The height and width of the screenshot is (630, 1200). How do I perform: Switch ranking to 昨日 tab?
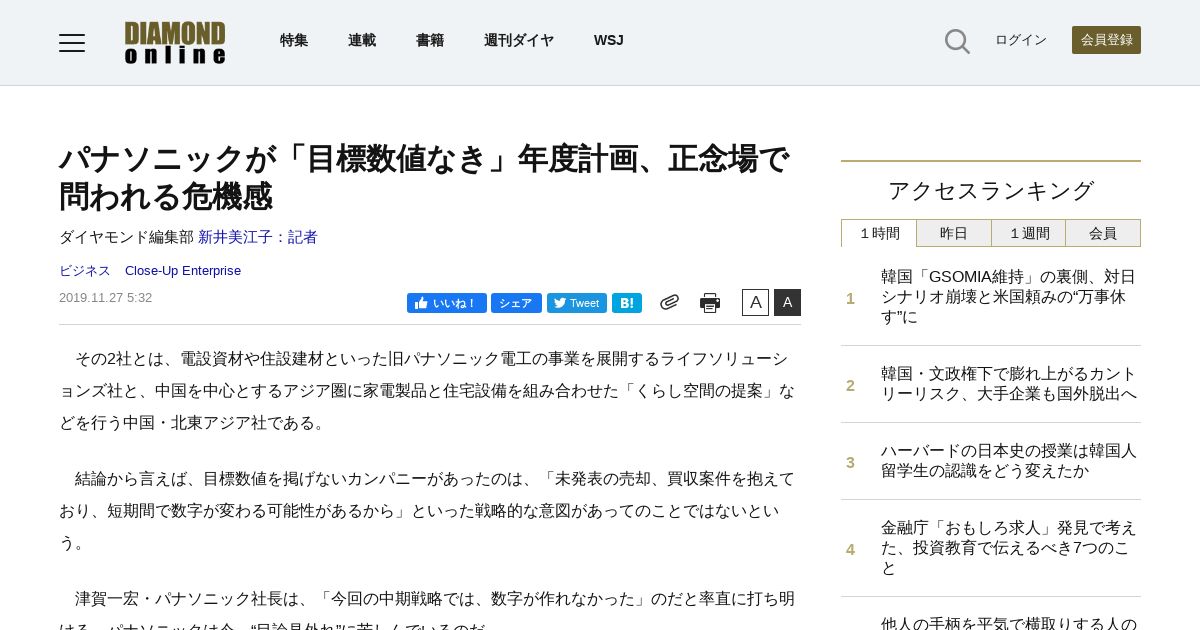pyautogui.click(x=954, y=233)
